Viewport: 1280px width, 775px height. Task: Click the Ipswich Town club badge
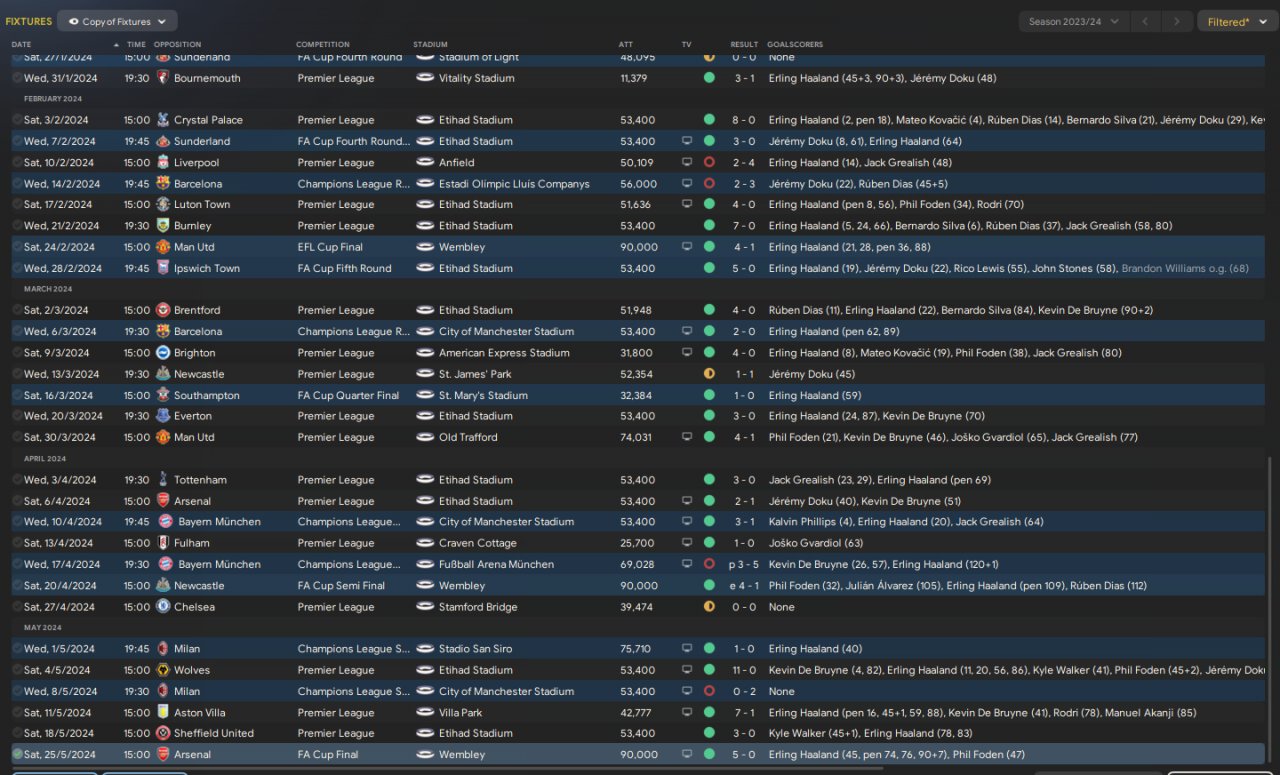tap(163, 268)
